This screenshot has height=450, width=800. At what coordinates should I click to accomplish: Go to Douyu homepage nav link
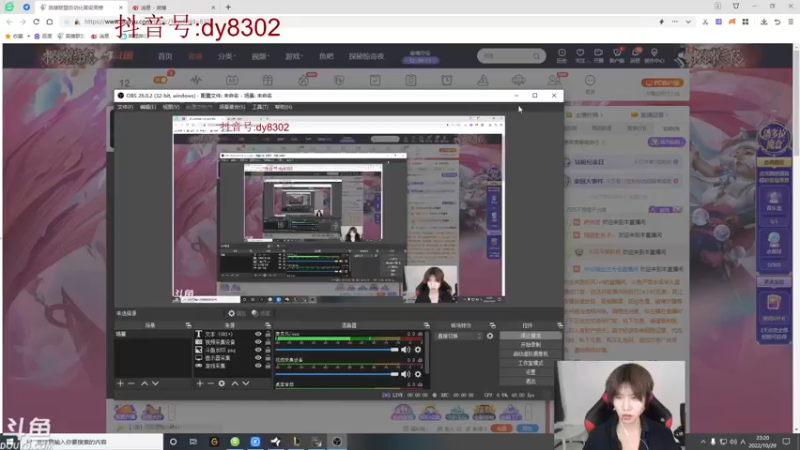pyautogui.click(x=165, y=56)
